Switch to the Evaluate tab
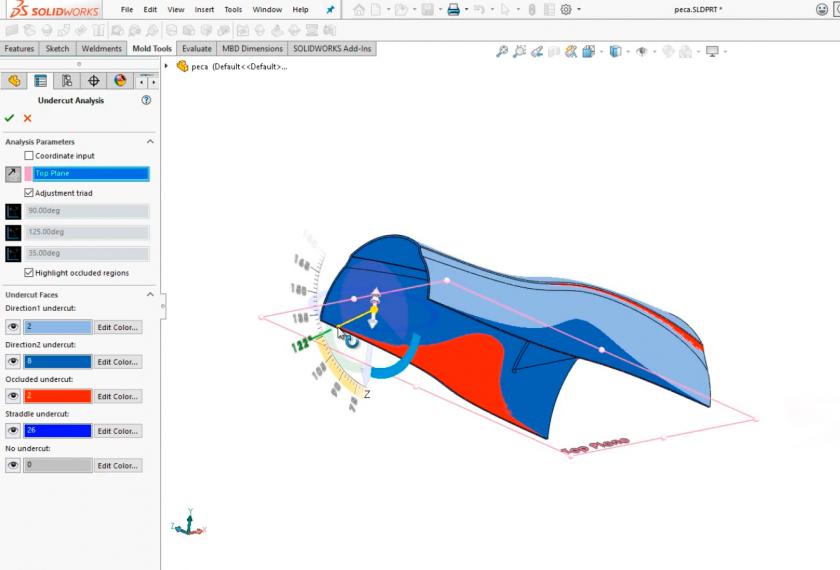This screenshot has height=570, width=840. point(196,48)
